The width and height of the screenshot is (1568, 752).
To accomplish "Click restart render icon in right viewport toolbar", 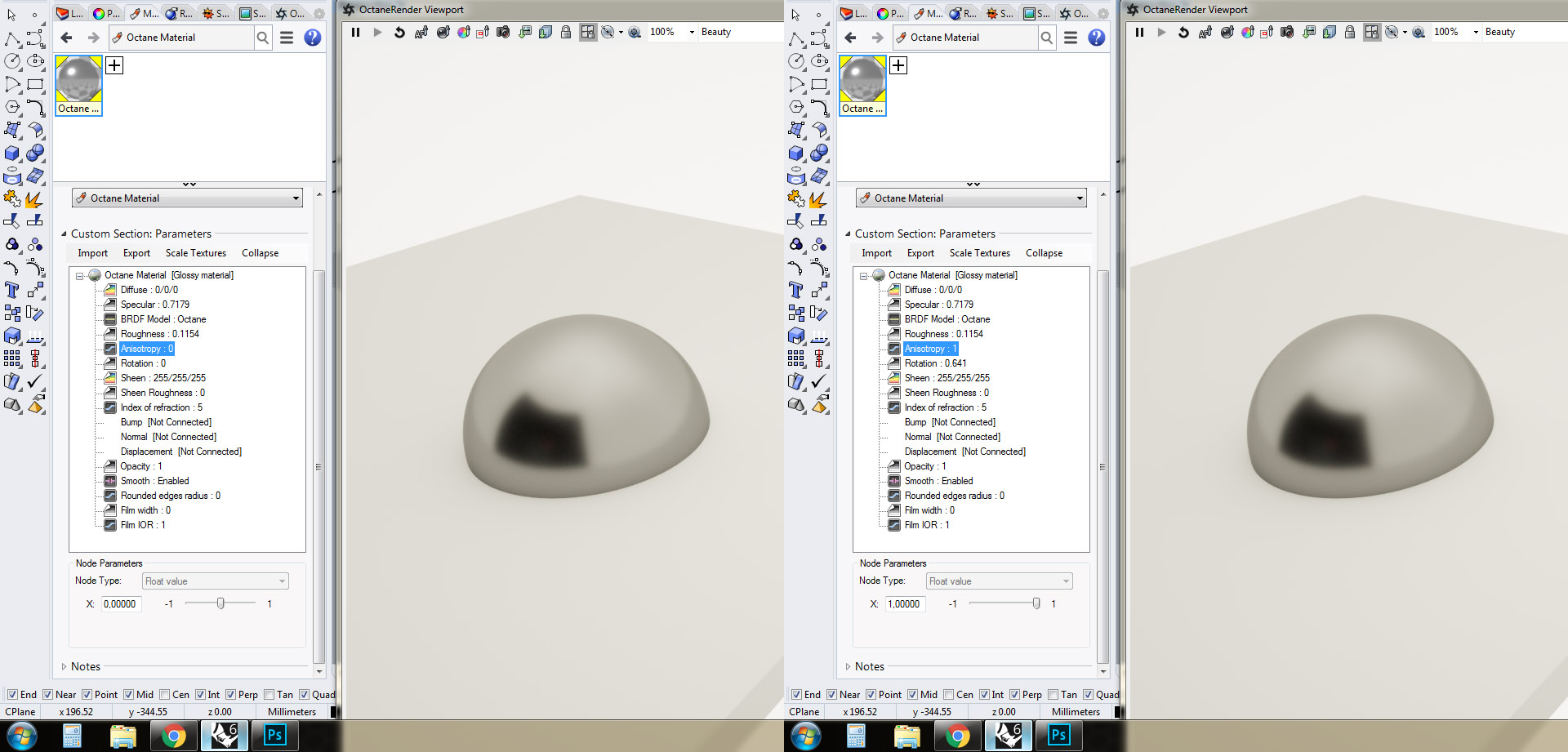I will point(1183,33).
